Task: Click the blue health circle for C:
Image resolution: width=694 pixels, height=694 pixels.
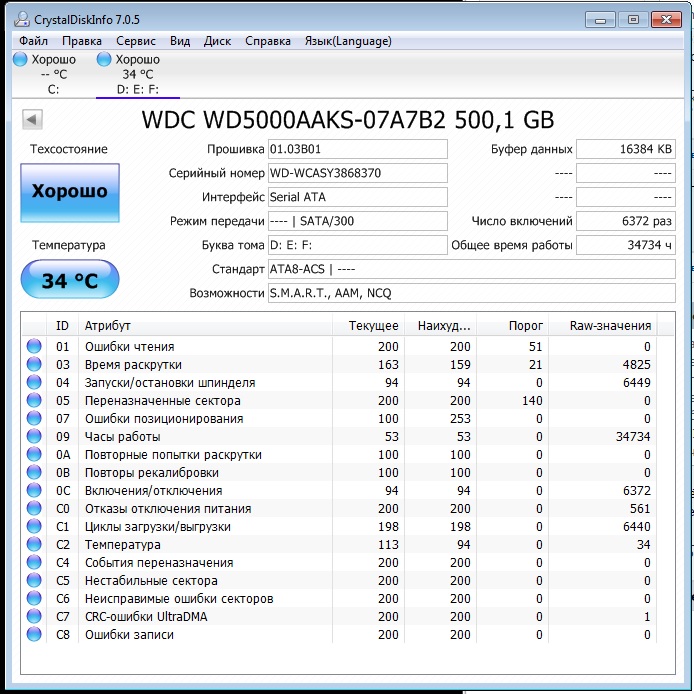Action: coord(20,59)
